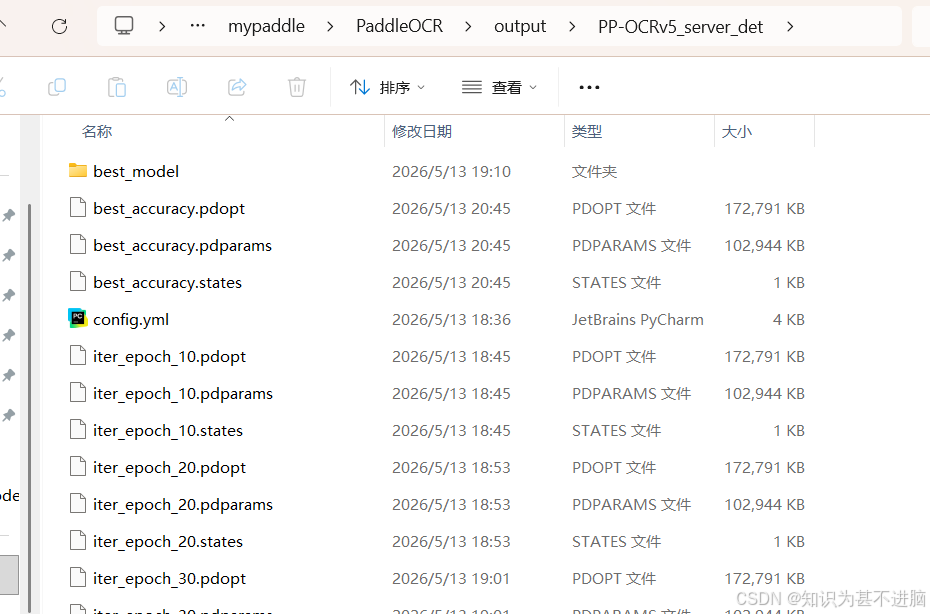Click date 2026/5/13 19:10 of best_model

451,171
